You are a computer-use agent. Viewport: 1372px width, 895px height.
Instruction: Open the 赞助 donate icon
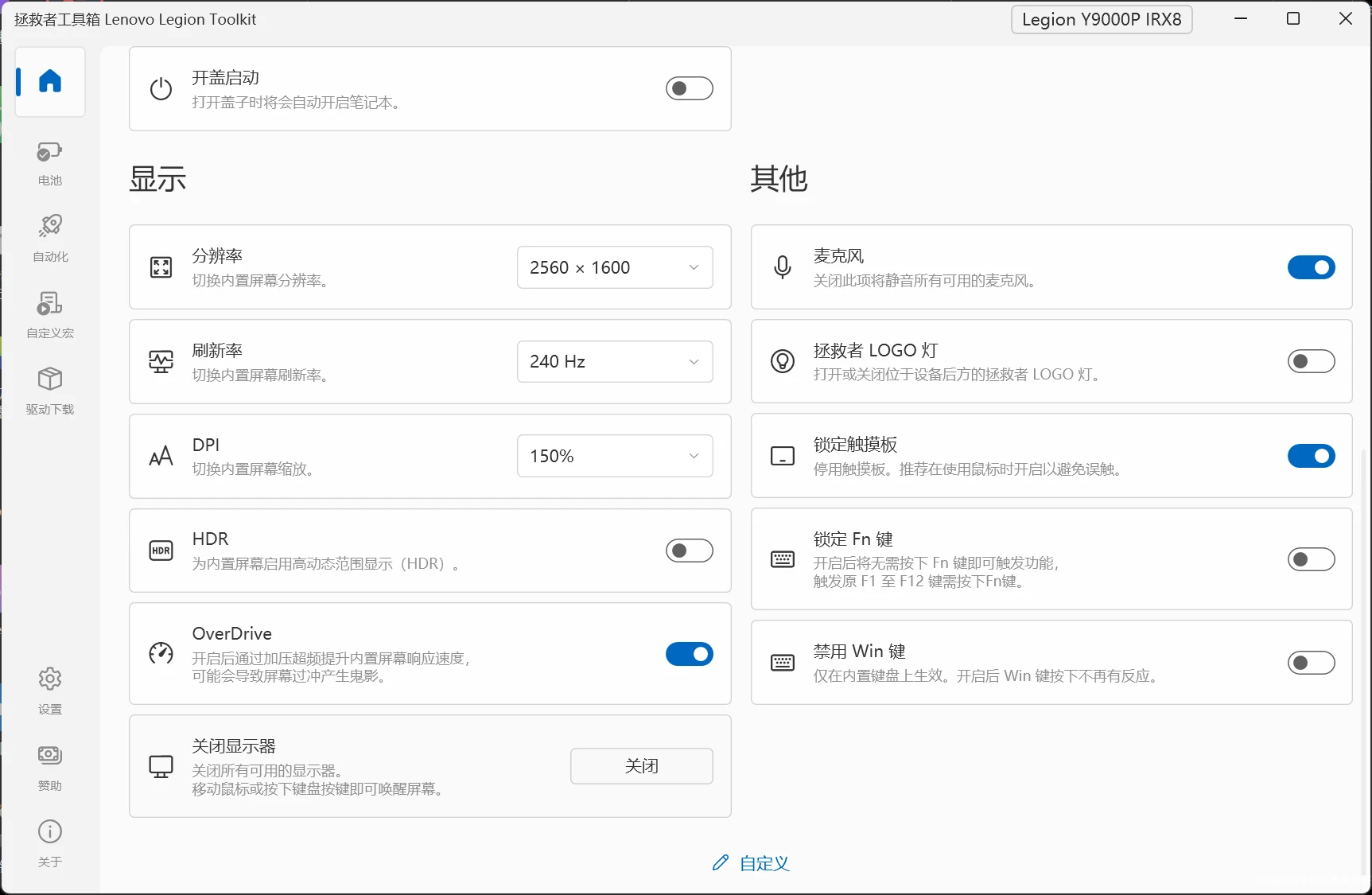pos(50,754)
